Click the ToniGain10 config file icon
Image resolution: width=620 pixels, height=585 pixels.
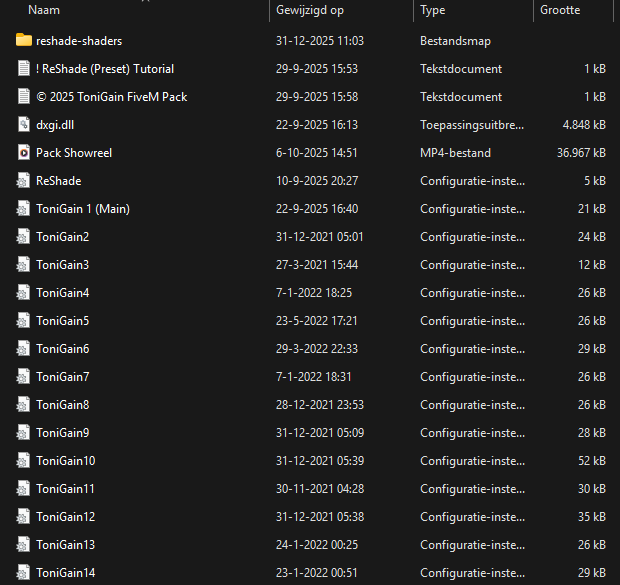[x=25, y=461]
